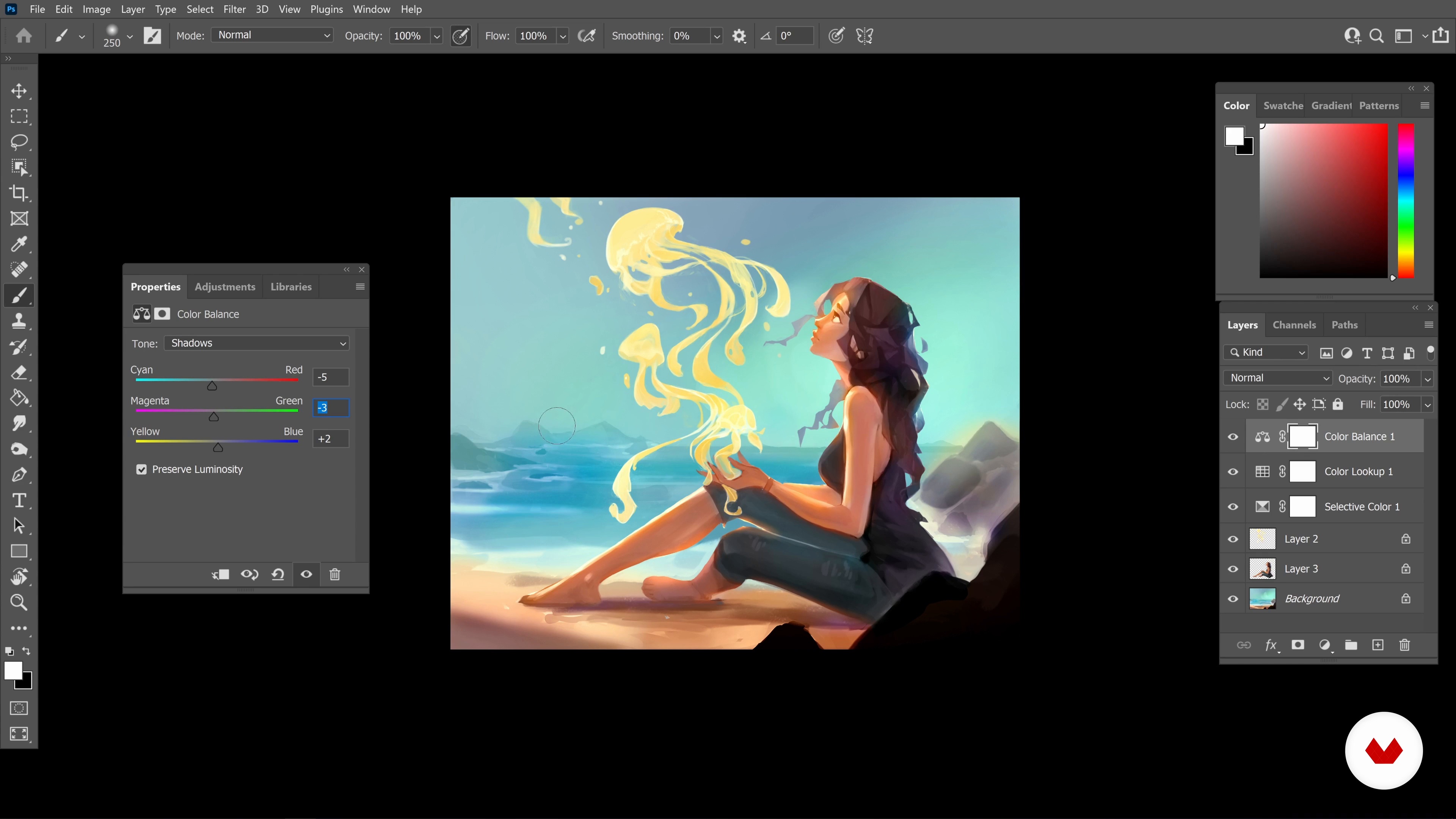Switch to the Adjustments tab
Image resolution: width=1456 pixels, height=819 pixels.
(x=225, y=287)
